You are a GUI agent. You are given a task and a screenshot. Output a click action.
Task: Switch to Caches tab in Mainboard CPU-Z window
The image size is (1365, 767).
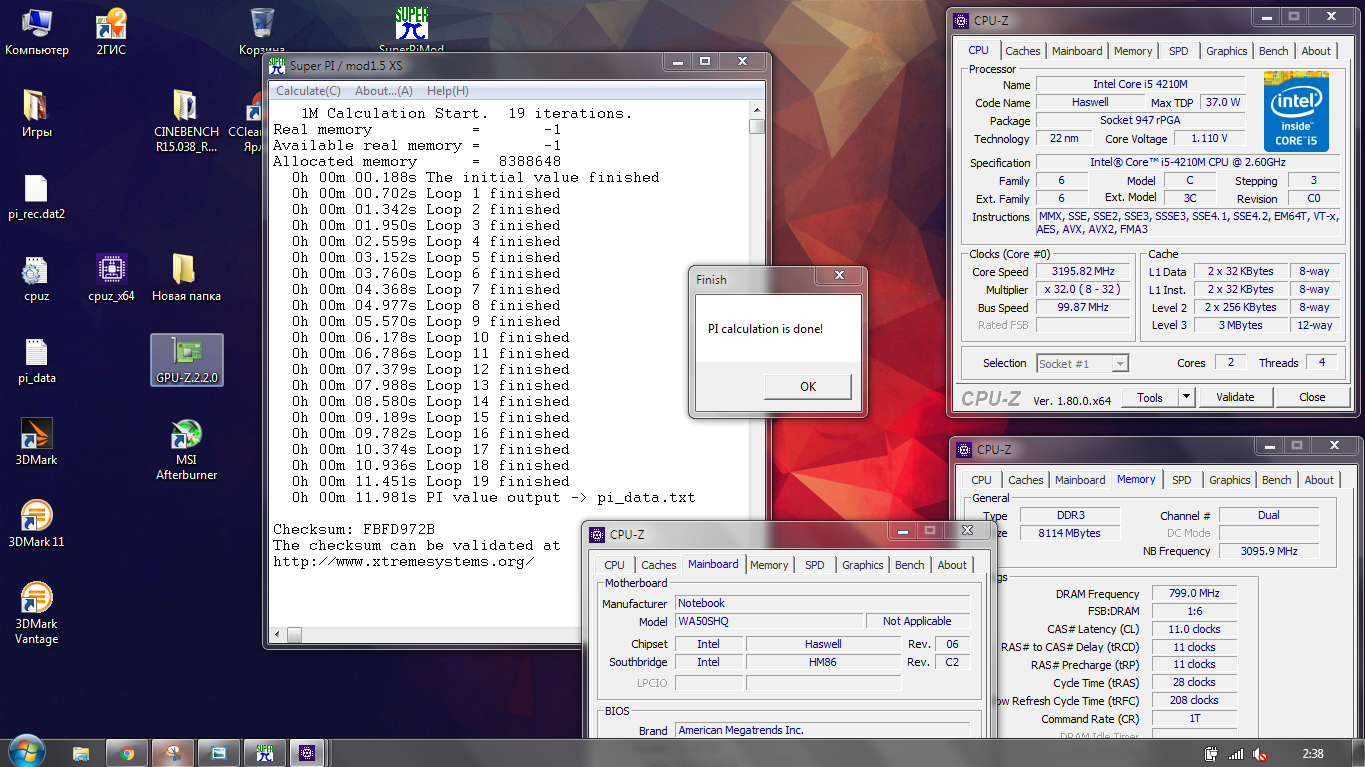point(659,565)
